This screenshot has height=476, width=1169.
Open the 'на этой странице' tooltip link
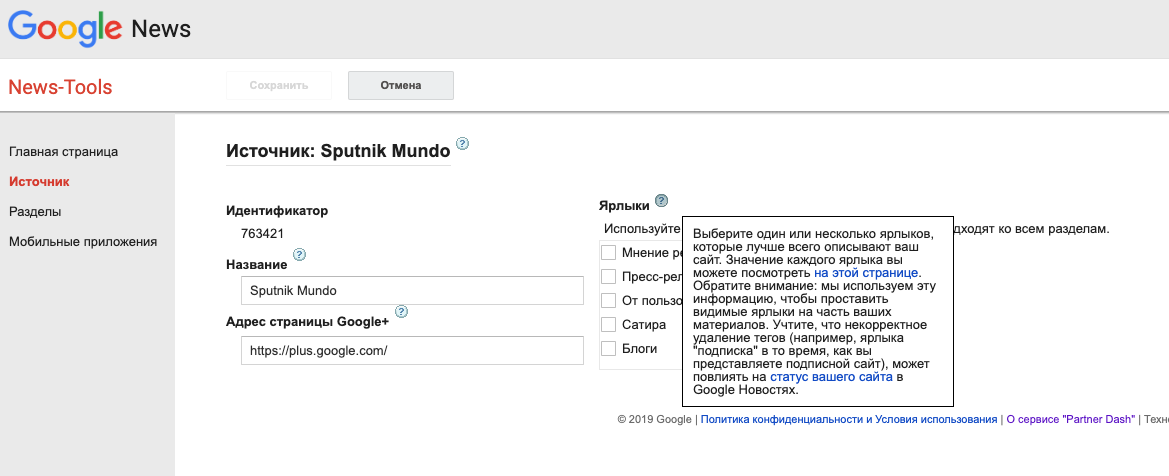coord(866,272)
